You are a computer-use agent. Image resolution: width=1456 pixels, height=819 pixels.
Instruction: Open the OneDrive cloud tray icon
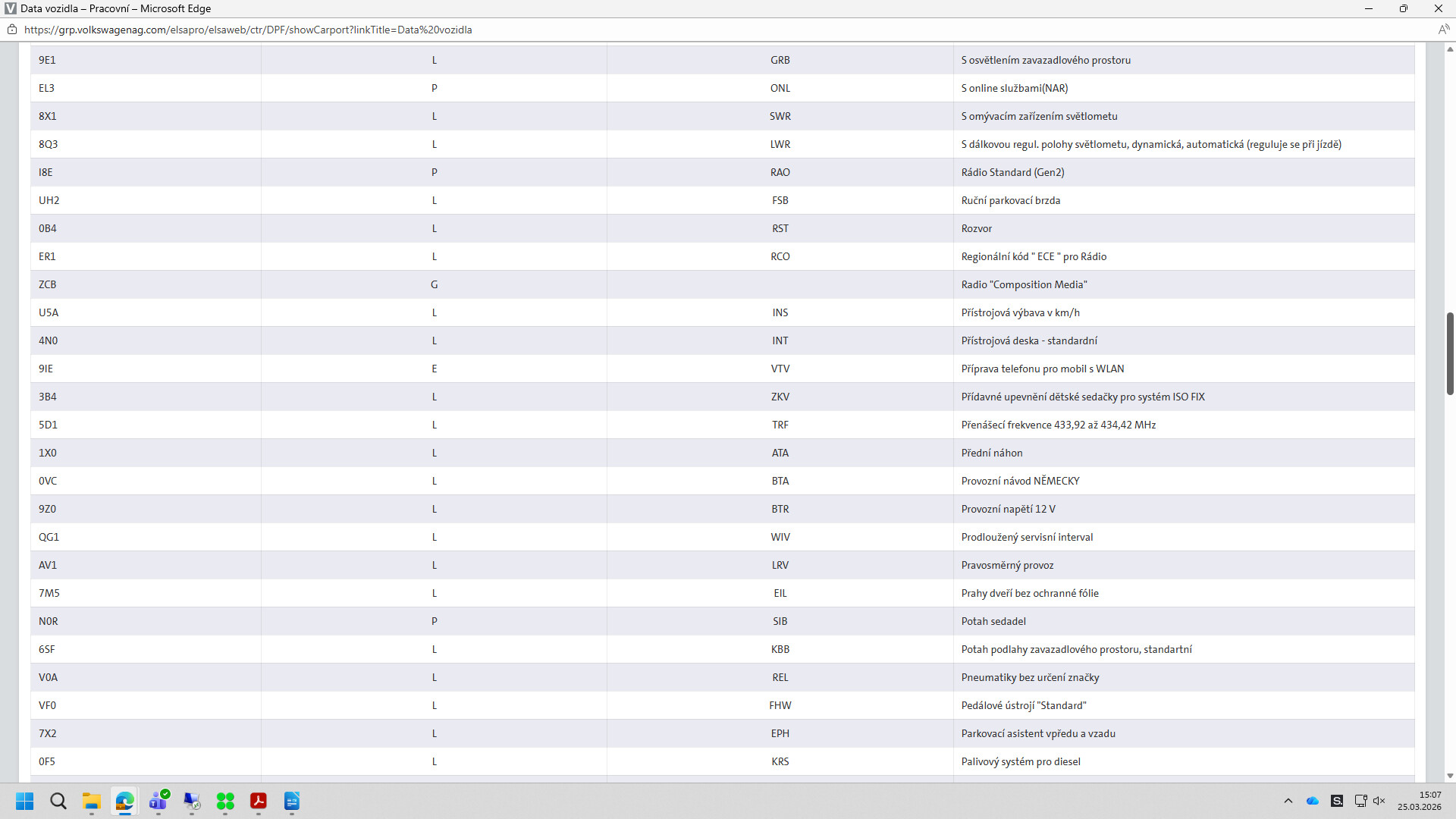point(1313,801)
